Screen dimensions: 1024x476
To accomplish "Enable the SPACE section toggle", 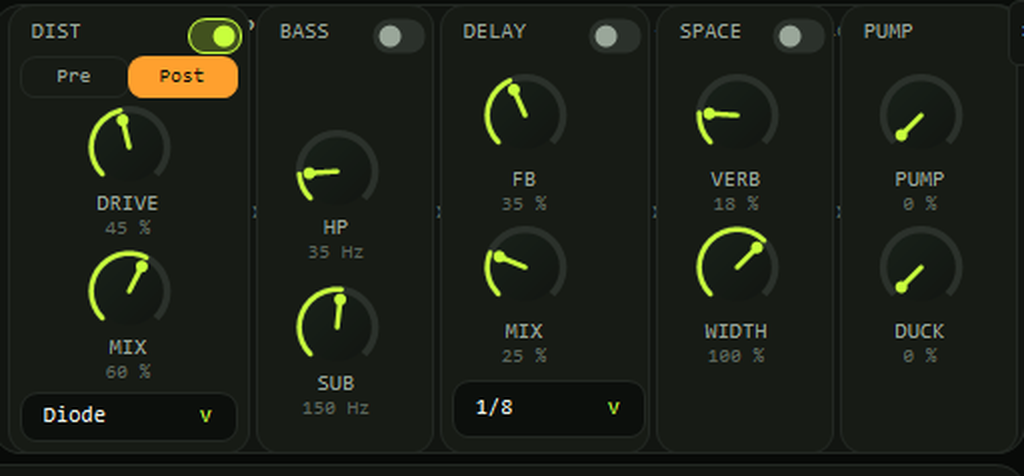I will pyautogui.click(x=799, y=36).
